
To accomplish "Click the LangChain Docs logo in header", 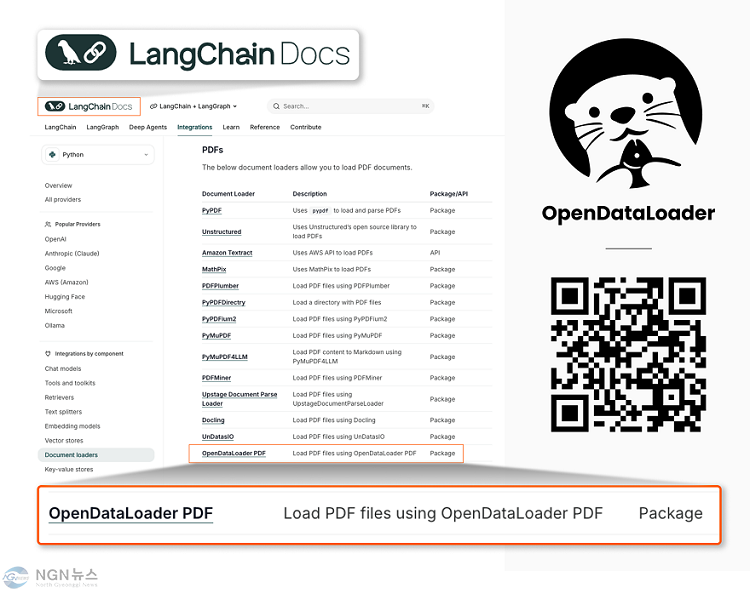I will (88, 106).
